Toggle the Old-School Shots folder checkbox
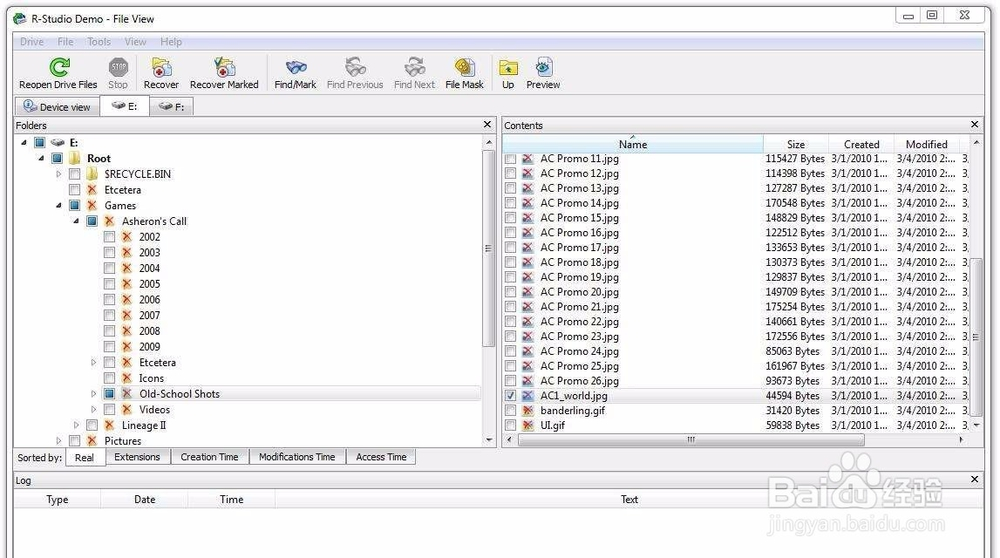 (x=110, y=393)
